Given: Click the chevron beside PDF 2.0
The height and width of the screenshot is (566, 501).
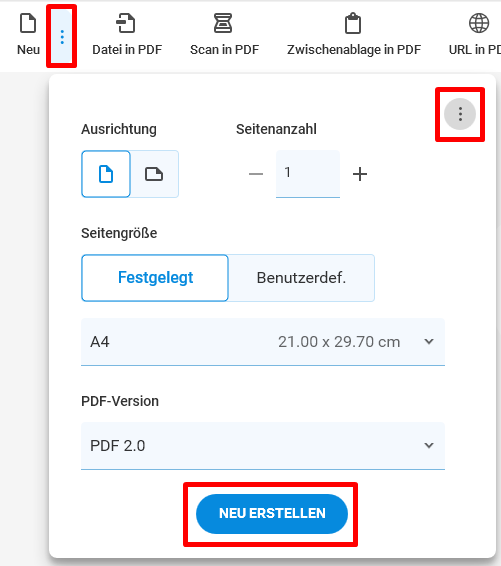Looking at the screenshot, I should tap(429, 445).
